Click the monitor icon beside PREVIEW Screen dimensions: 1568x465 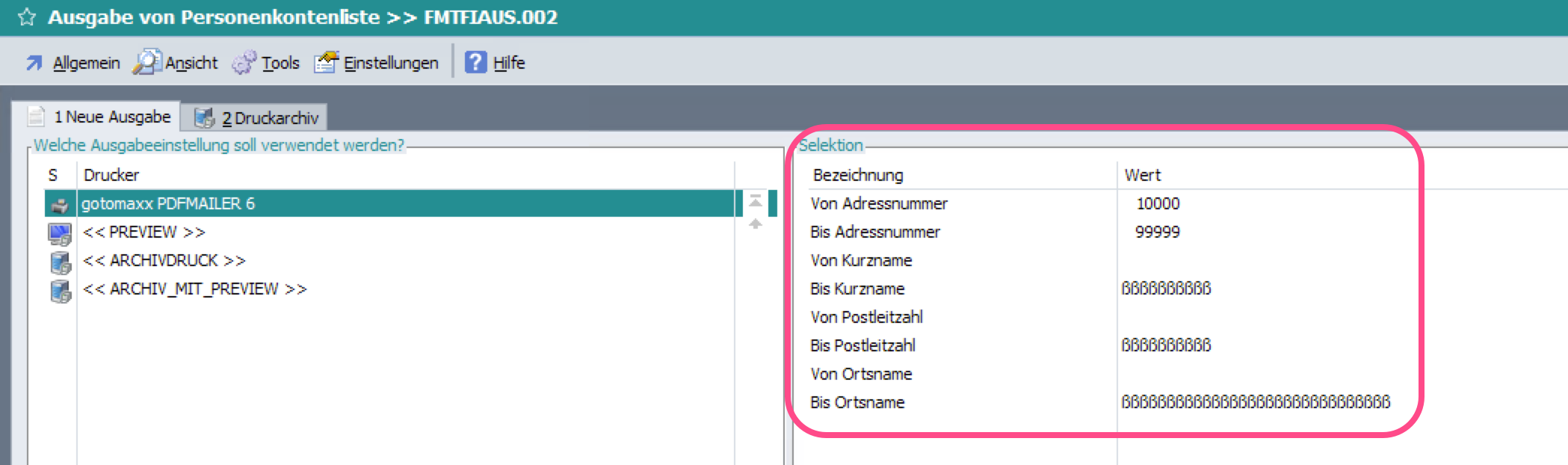pos(60,233)
